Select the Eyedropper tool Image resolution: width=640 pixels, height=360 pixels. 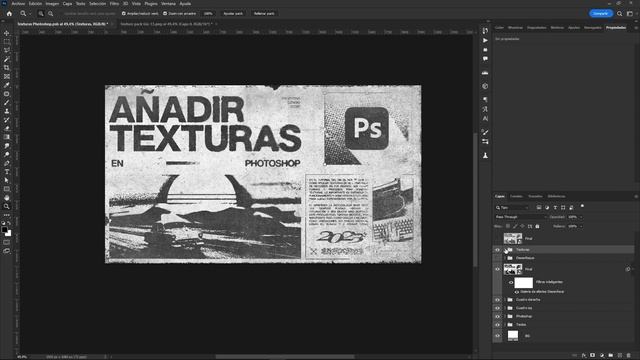click(7, 85)
